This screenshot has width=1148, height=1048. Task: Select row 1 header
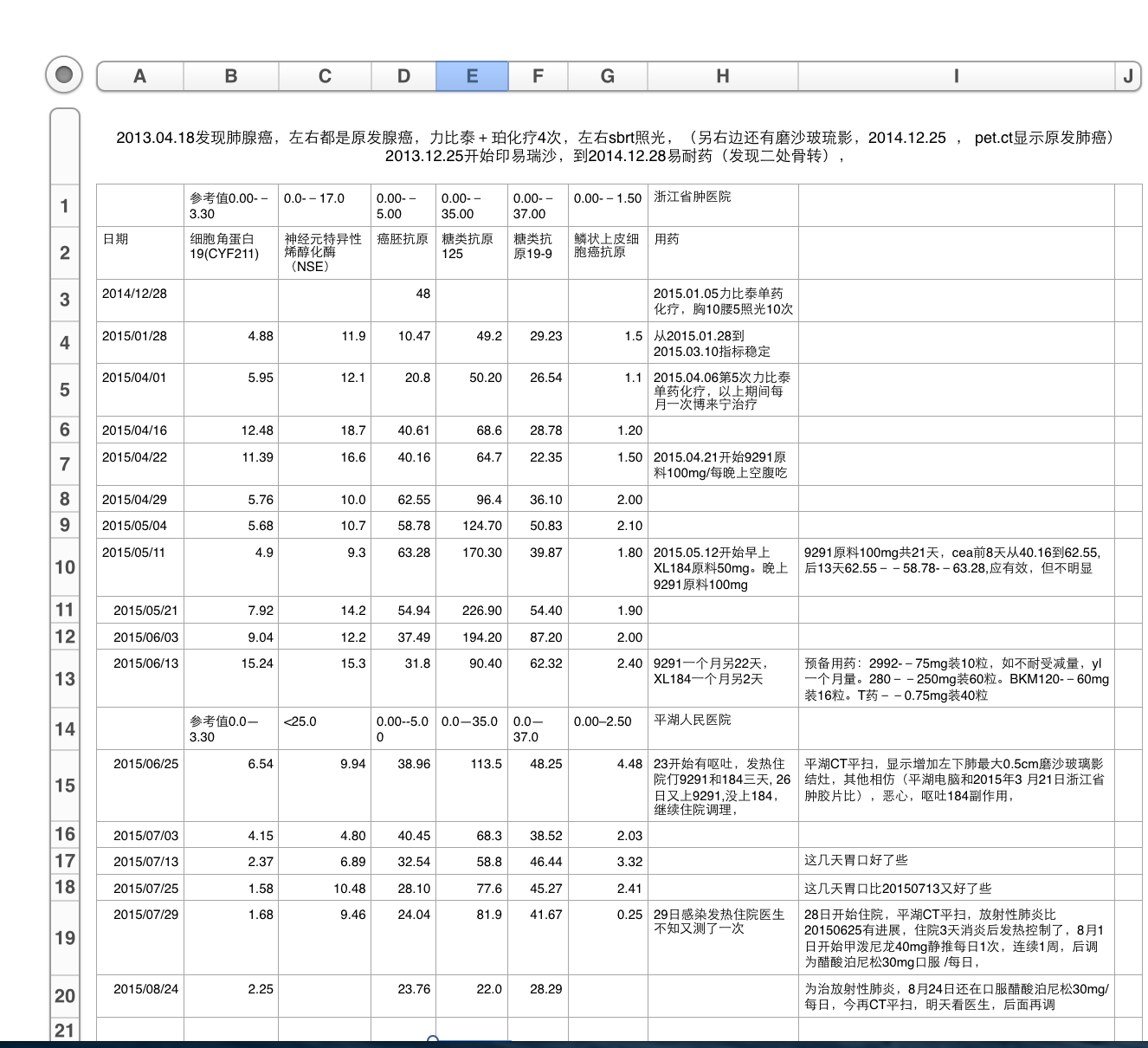[65, 206]
